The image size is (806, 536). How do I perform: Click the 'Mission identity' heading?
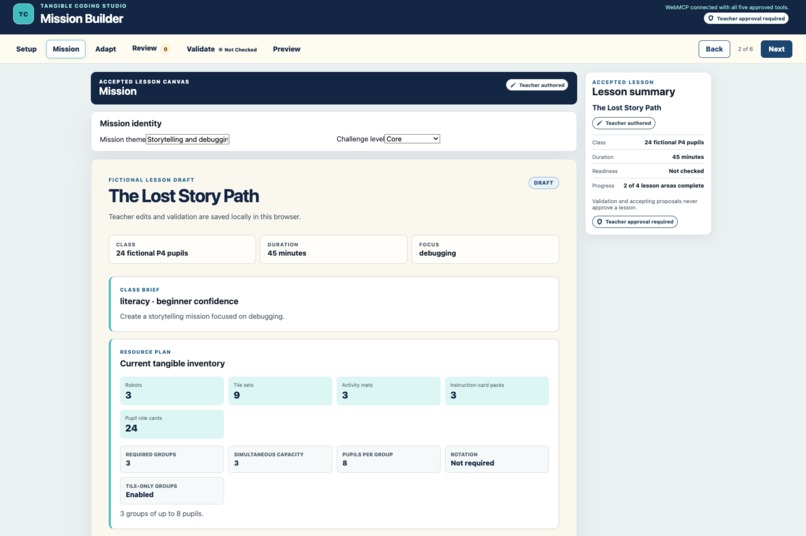(x=131, y=123)
